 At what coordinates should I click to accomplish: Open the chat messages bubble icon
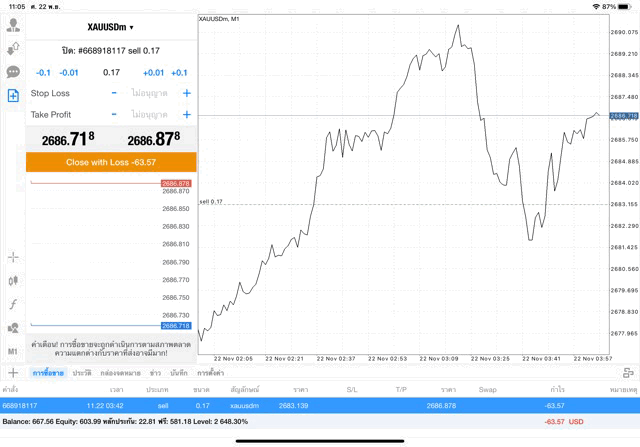(x=13, y=72)
